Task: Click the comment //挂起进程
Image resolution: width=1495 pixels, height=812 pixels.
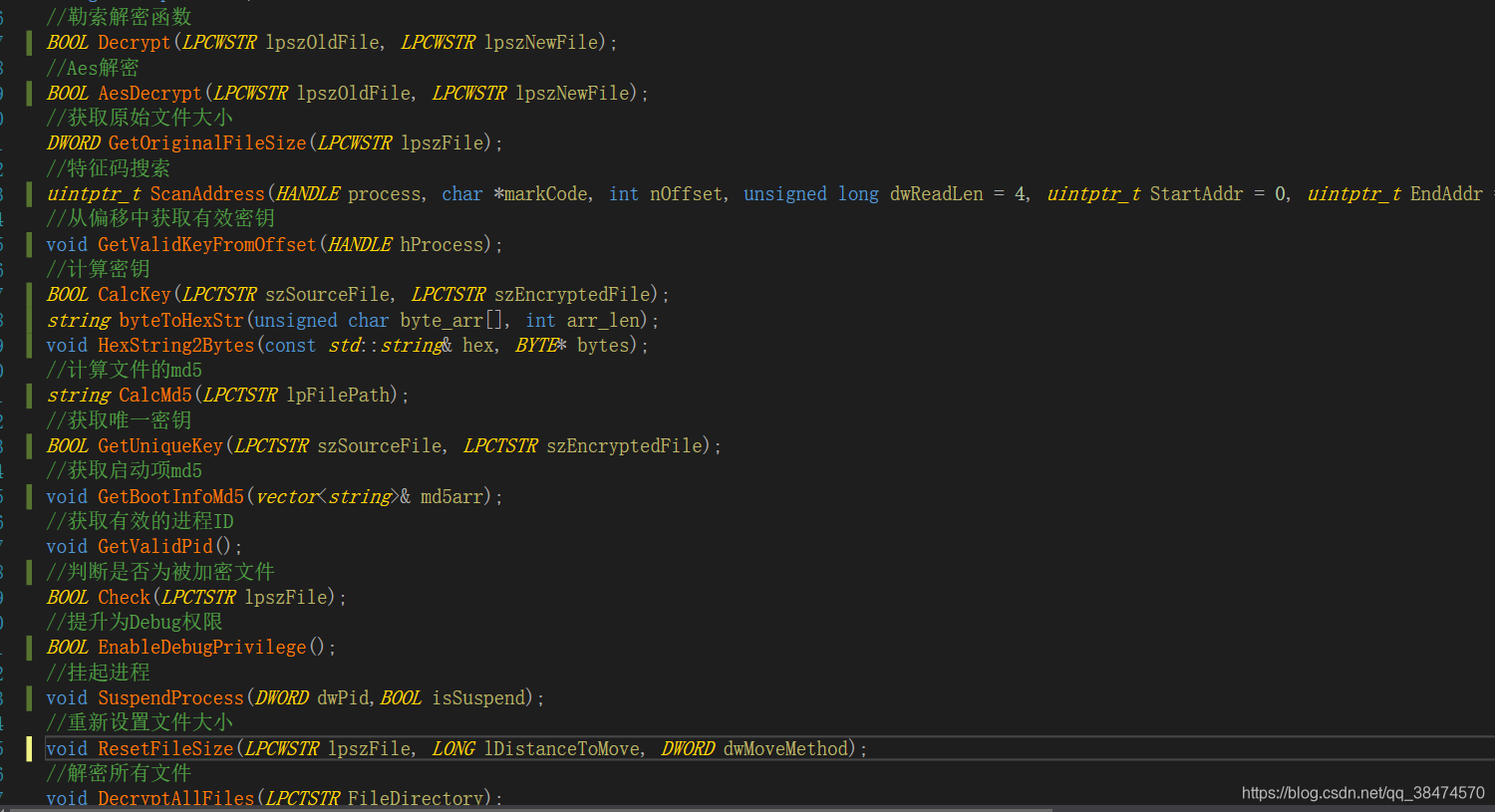Action: coord(98,673)
